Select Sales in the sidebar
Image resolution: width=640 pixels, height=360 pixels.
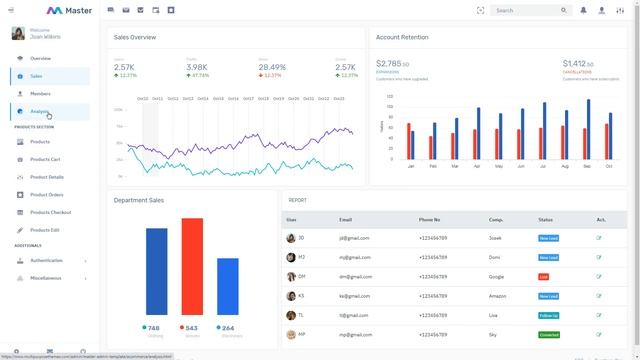click(50, 76)
